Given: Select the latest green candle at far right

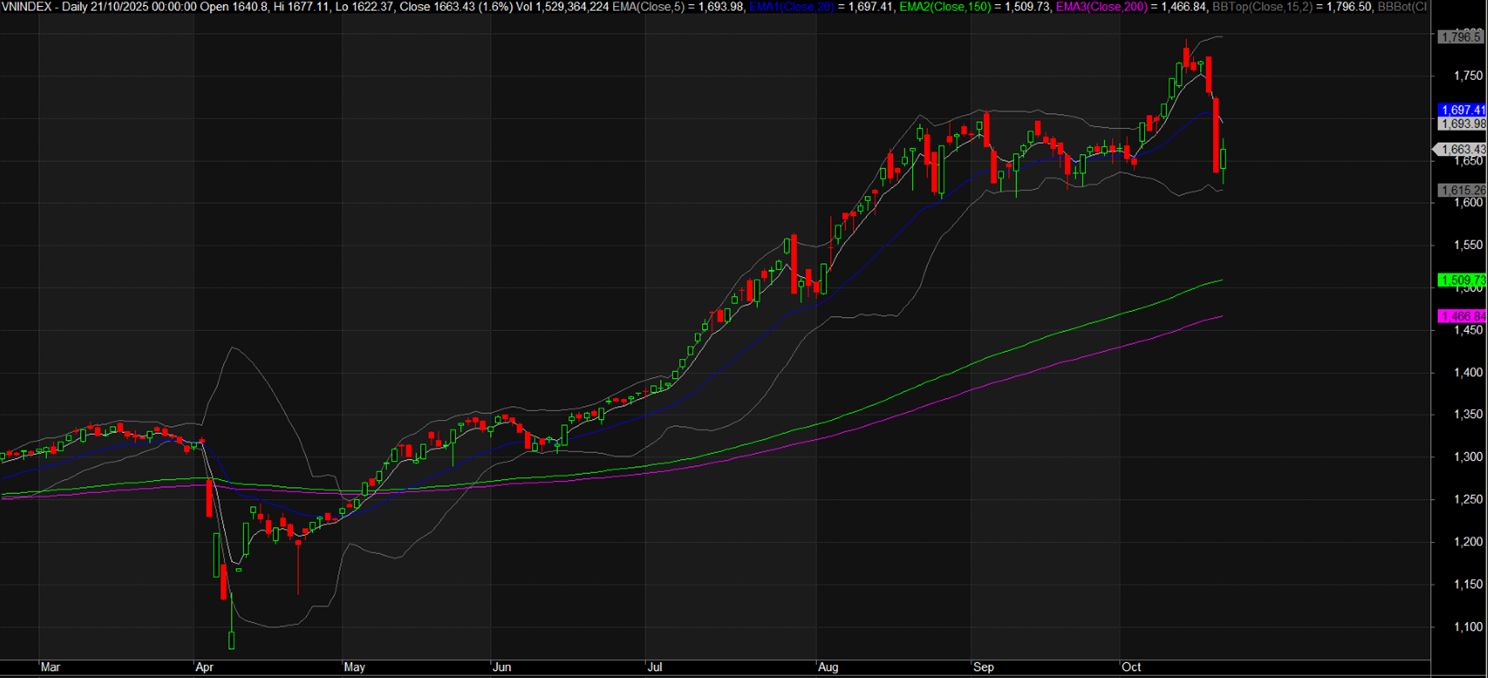Looking at the screenshot, I should coord(1223,159).
